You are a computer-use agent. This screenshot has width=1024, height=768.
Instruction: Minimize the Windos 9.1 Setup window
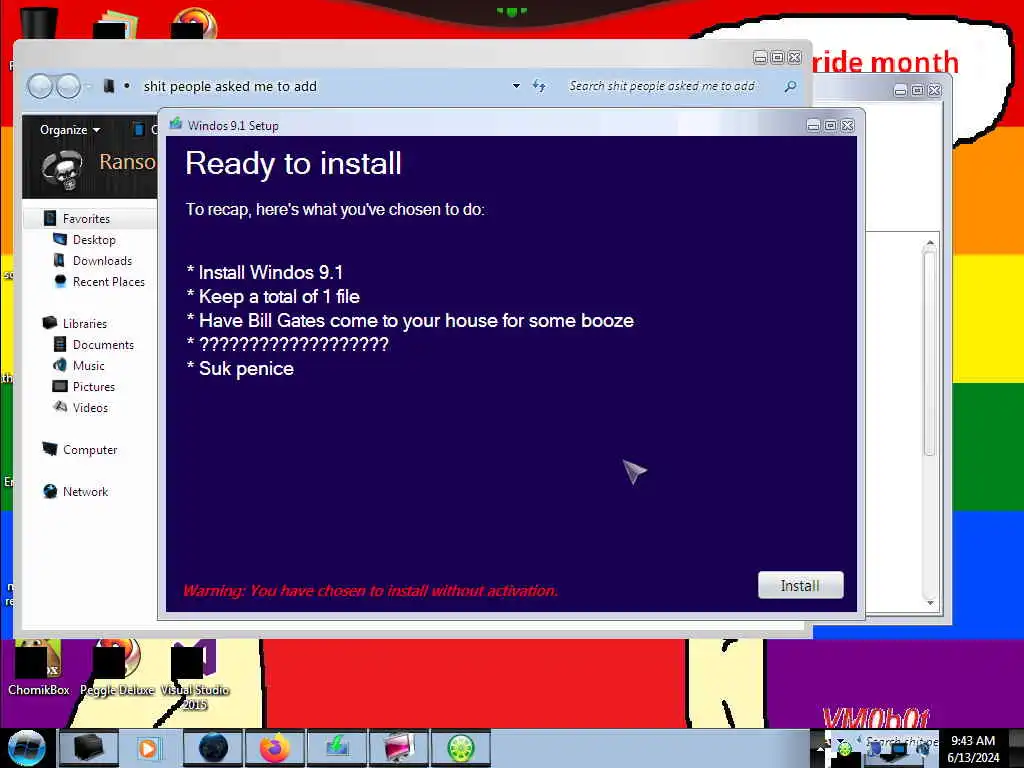coord(813,125)
